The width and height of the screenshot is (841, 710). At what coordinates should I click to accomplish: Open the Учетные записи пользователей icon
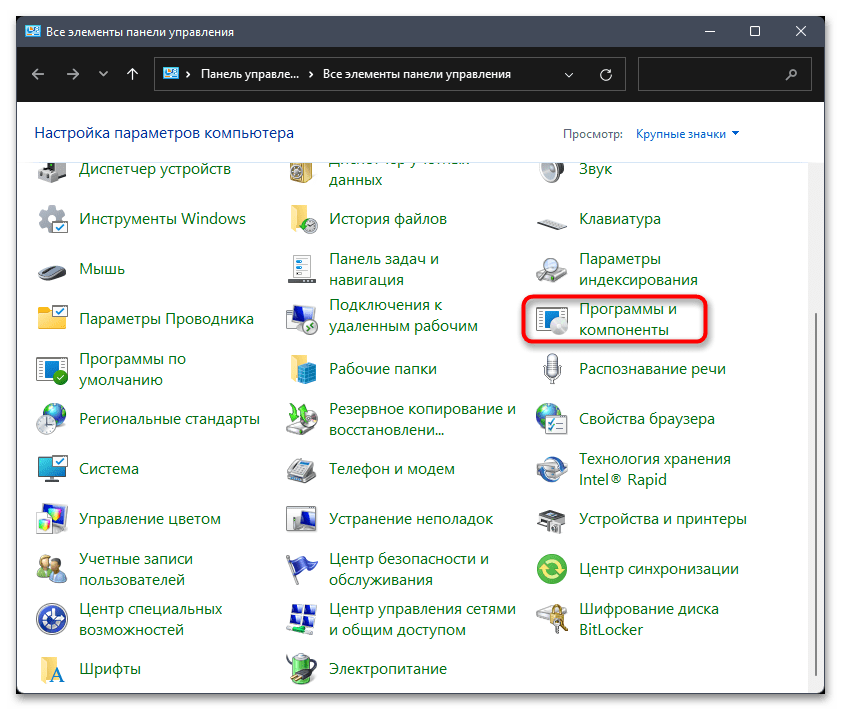pyautogui.click(x=52, y=569)
